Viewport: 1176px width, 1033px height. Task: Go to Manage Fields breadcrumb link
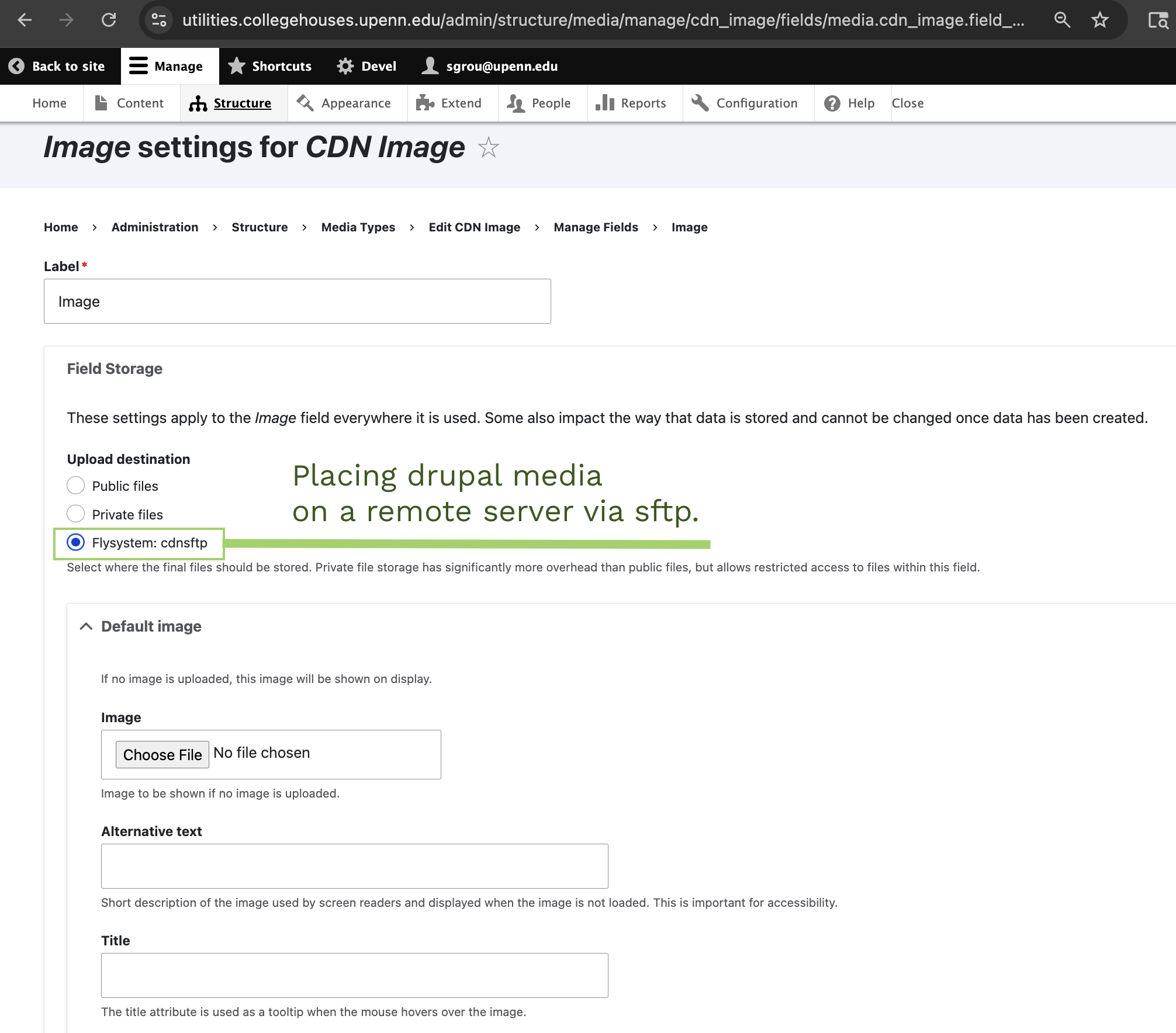click(596, 227)
